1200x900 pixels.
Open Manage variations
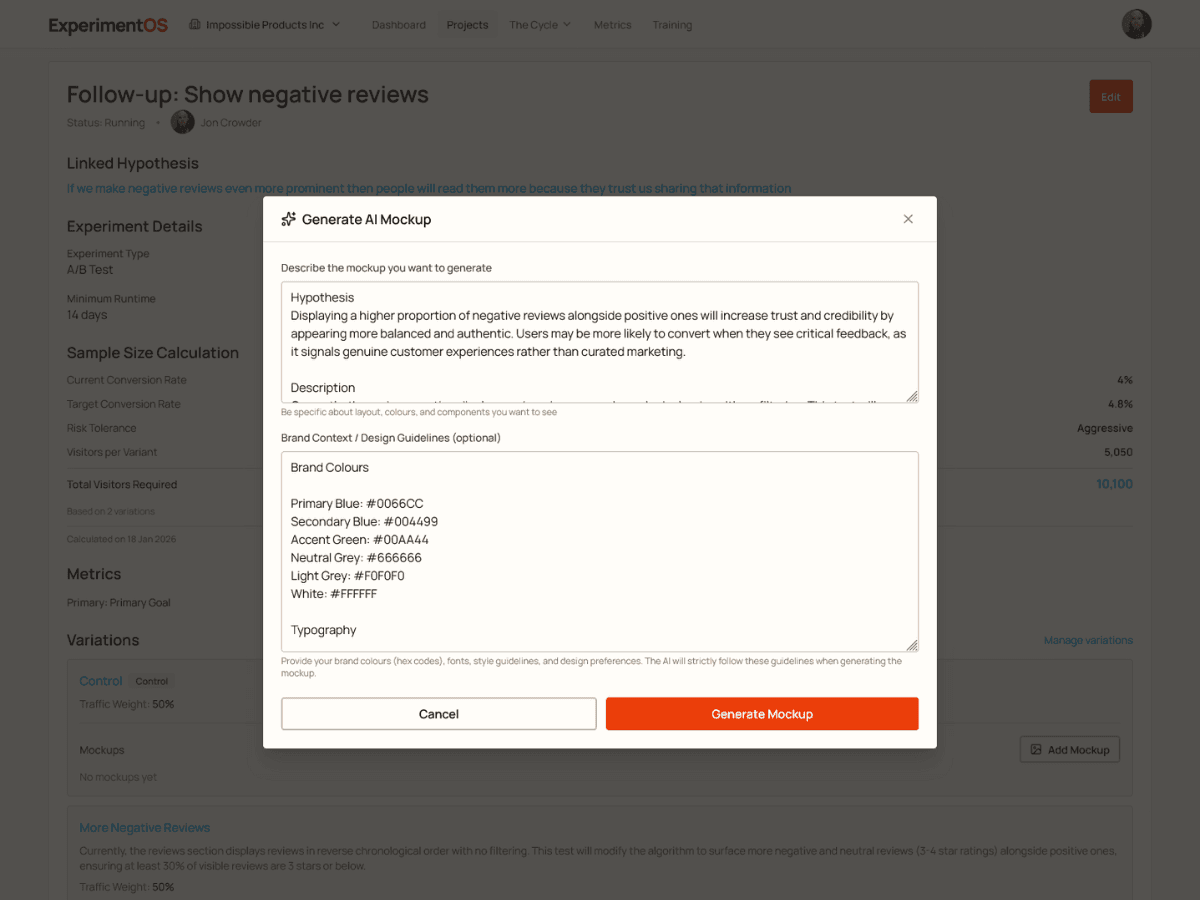point(1087,639)
